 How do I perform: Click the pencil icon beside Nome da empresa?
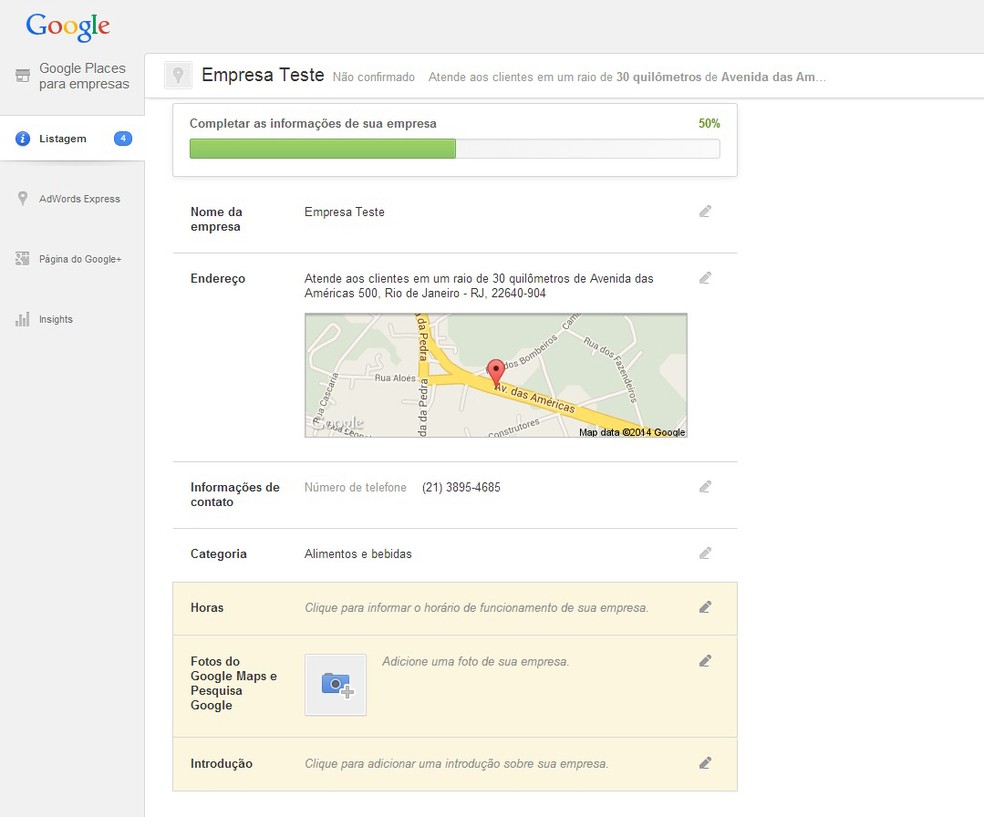[705, 212]
